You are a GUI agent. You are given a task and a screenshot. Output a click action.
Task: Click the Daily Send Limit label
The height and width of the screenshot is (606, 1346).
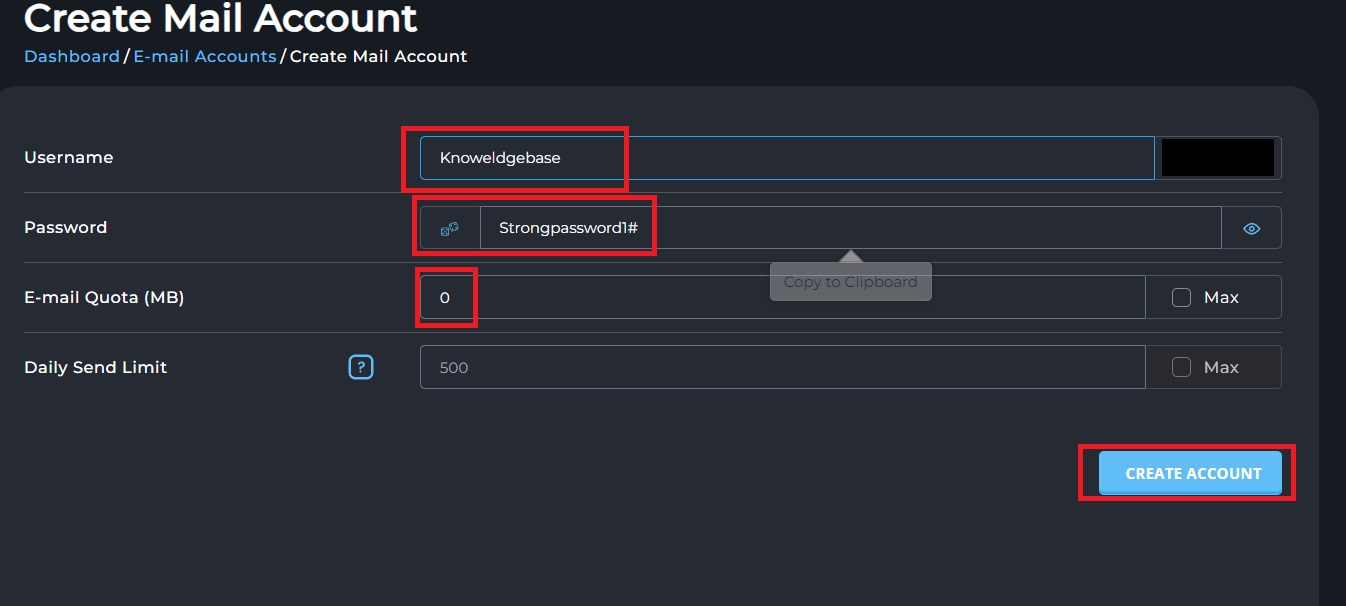click(x=95, y=367)
